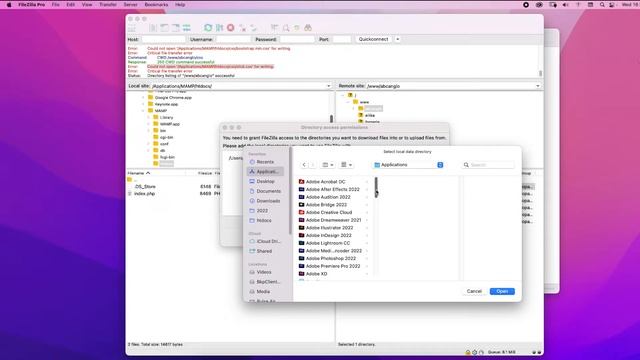The image size is (640, 360).
Task: Click the Port input field
Action: click(341, 39)
